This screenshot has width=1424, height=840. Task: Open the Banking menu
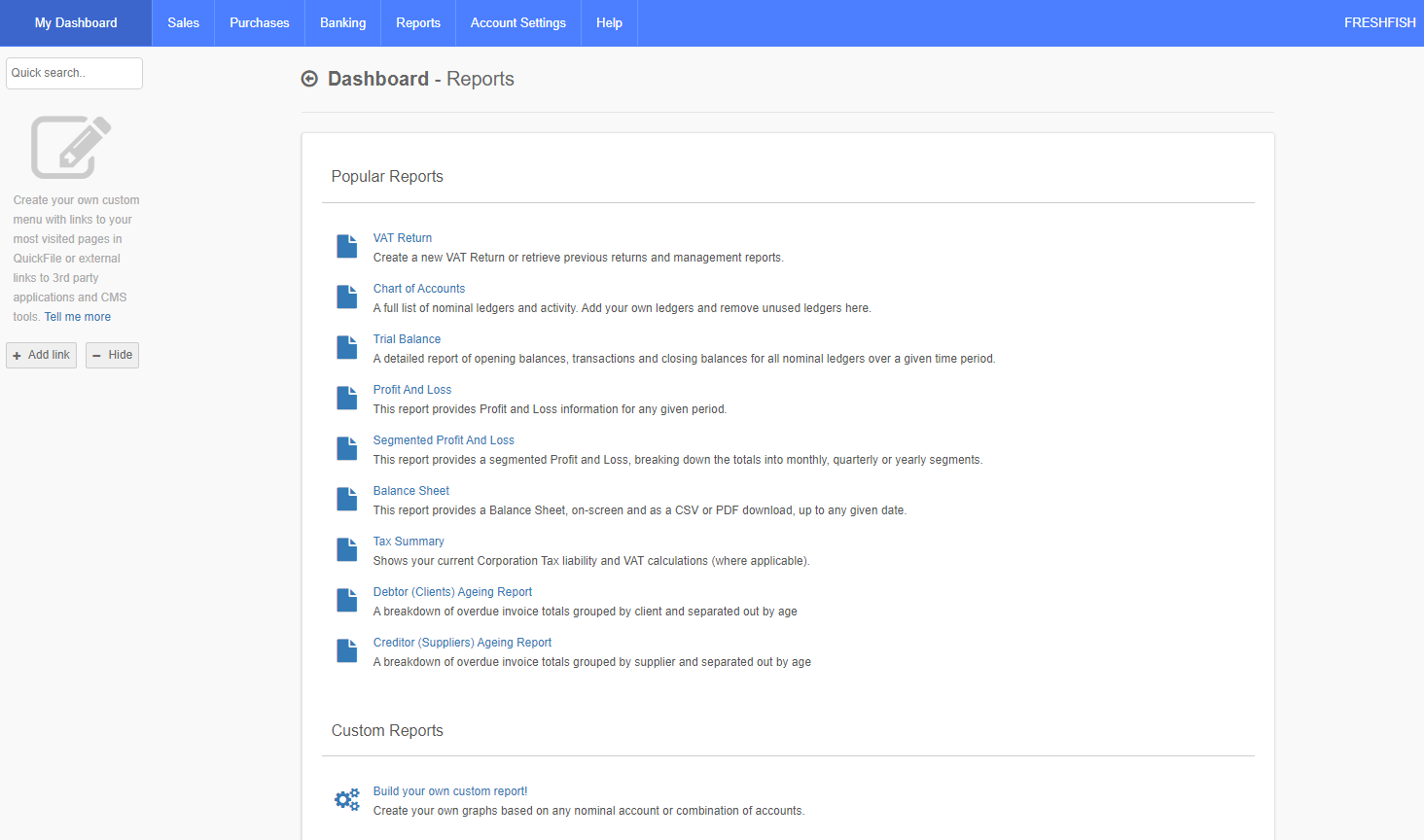coord(342,22)
